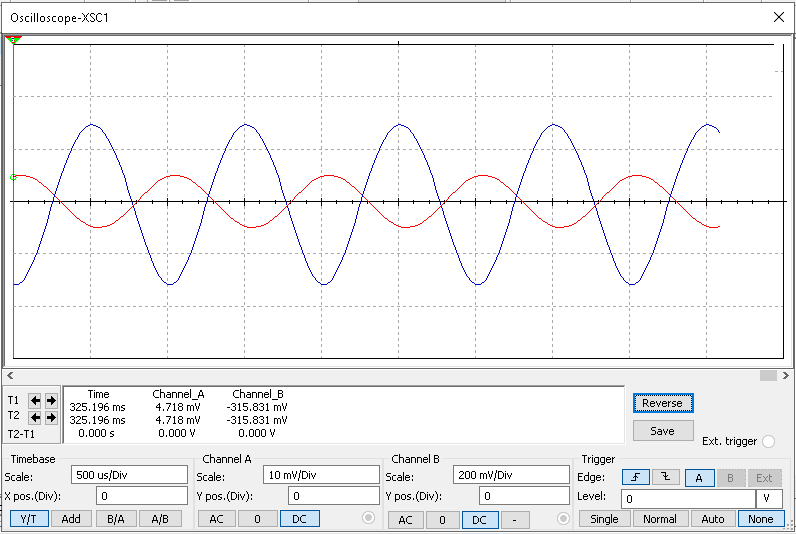Image resolution: width=796 pixels, height=534 pixels.
Task: Choose Normal trigger mode
Action: click(659, 519)
